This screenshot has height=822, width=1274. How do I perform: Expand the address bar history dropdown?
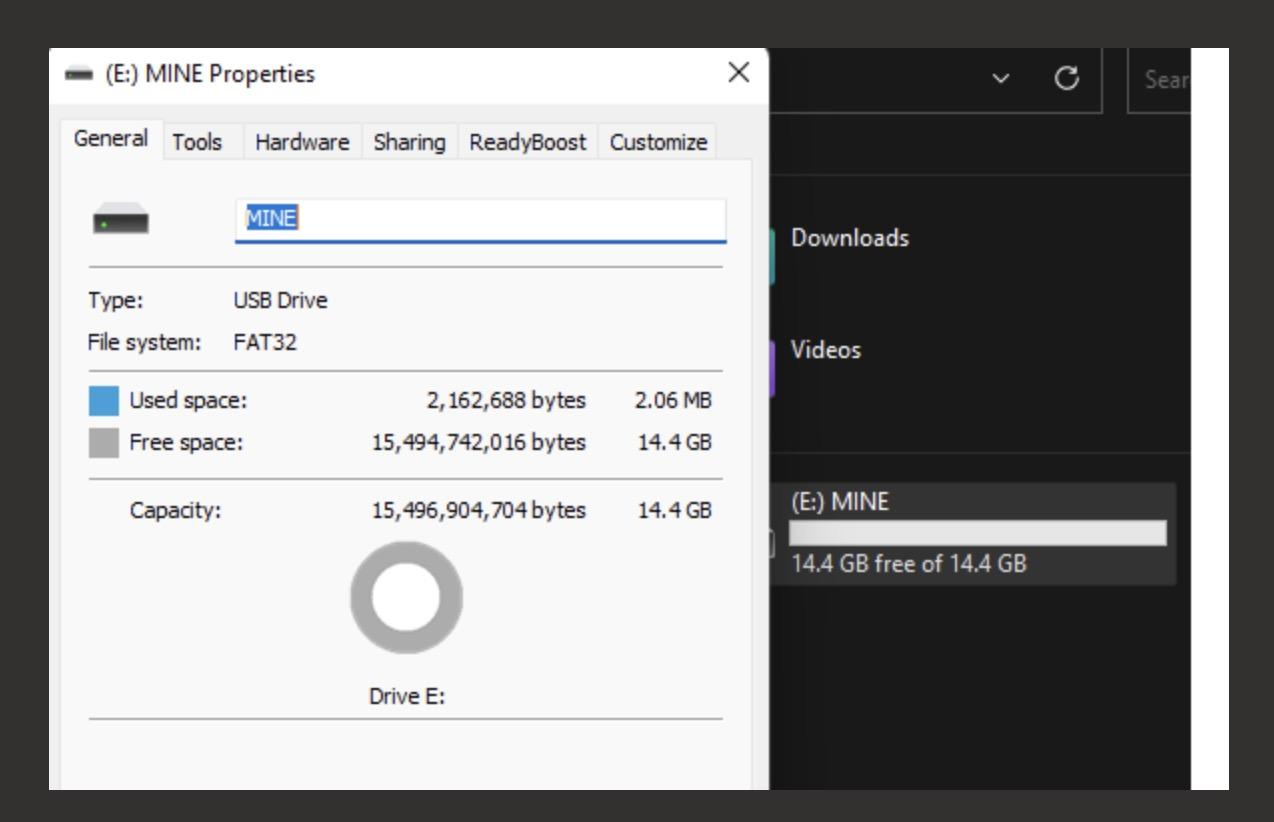[x=1003, y=79]
